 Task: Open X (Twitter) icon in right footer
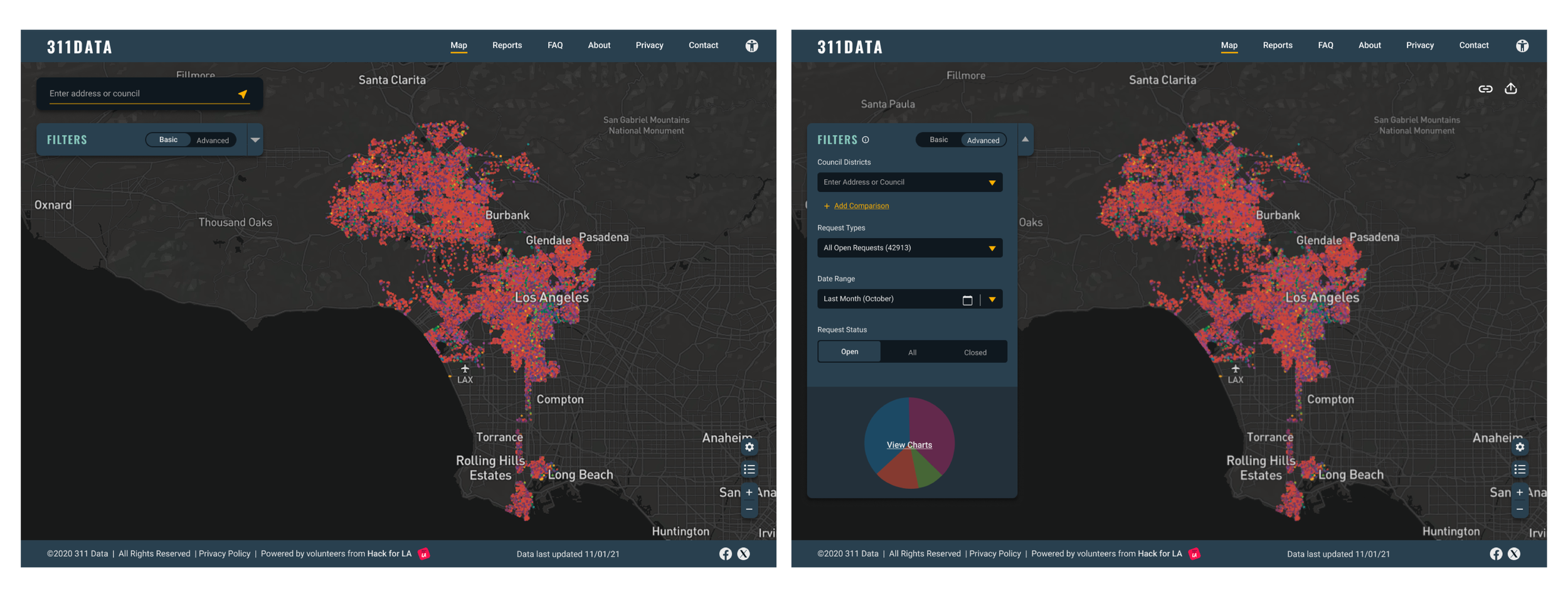[1514, 554]
